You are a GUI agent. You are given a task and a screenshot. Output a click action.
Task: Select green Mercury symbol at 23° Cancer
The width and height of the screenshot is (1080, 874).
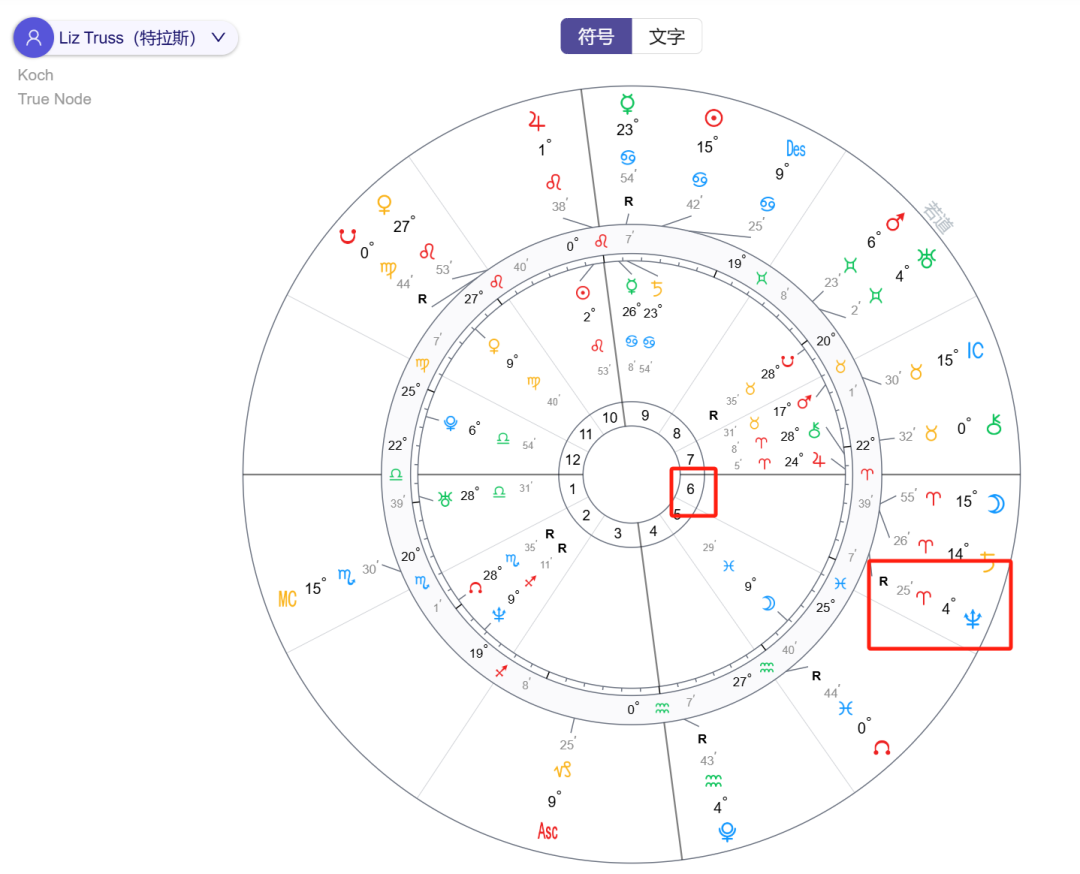tap(627, 104)
